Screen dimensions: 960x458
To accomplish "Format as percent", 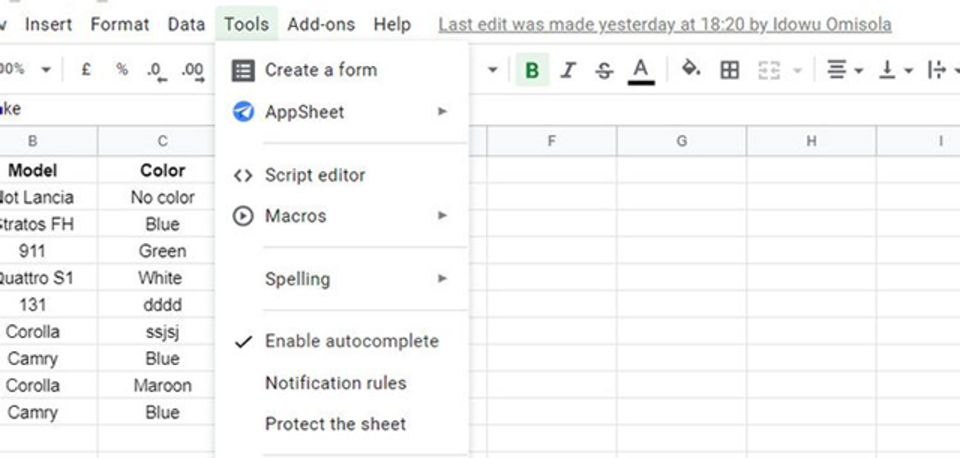I will 122,69.
